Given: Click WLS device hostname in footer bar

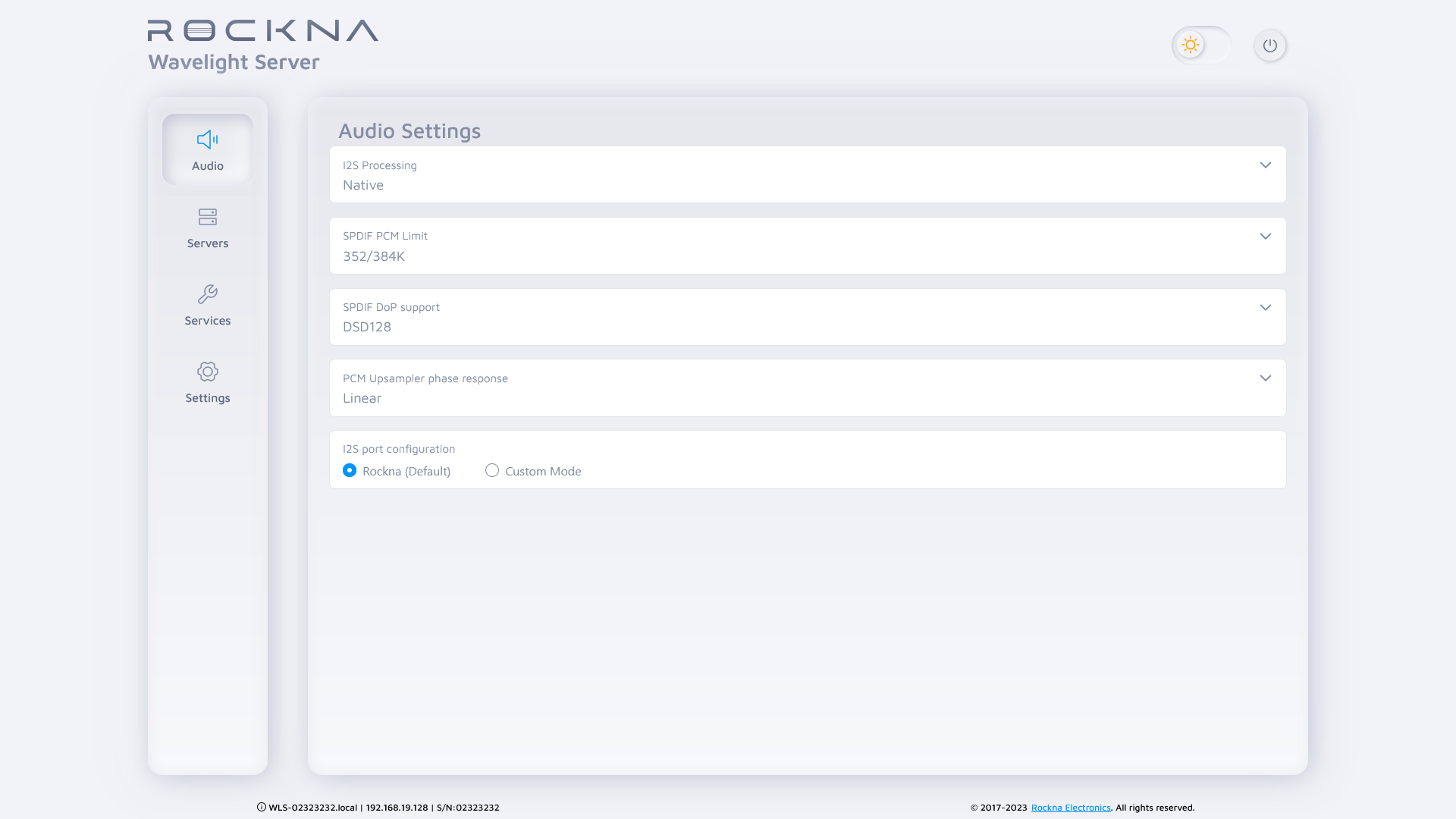Looking at the screenshot, I should click(x=314, y=807).
